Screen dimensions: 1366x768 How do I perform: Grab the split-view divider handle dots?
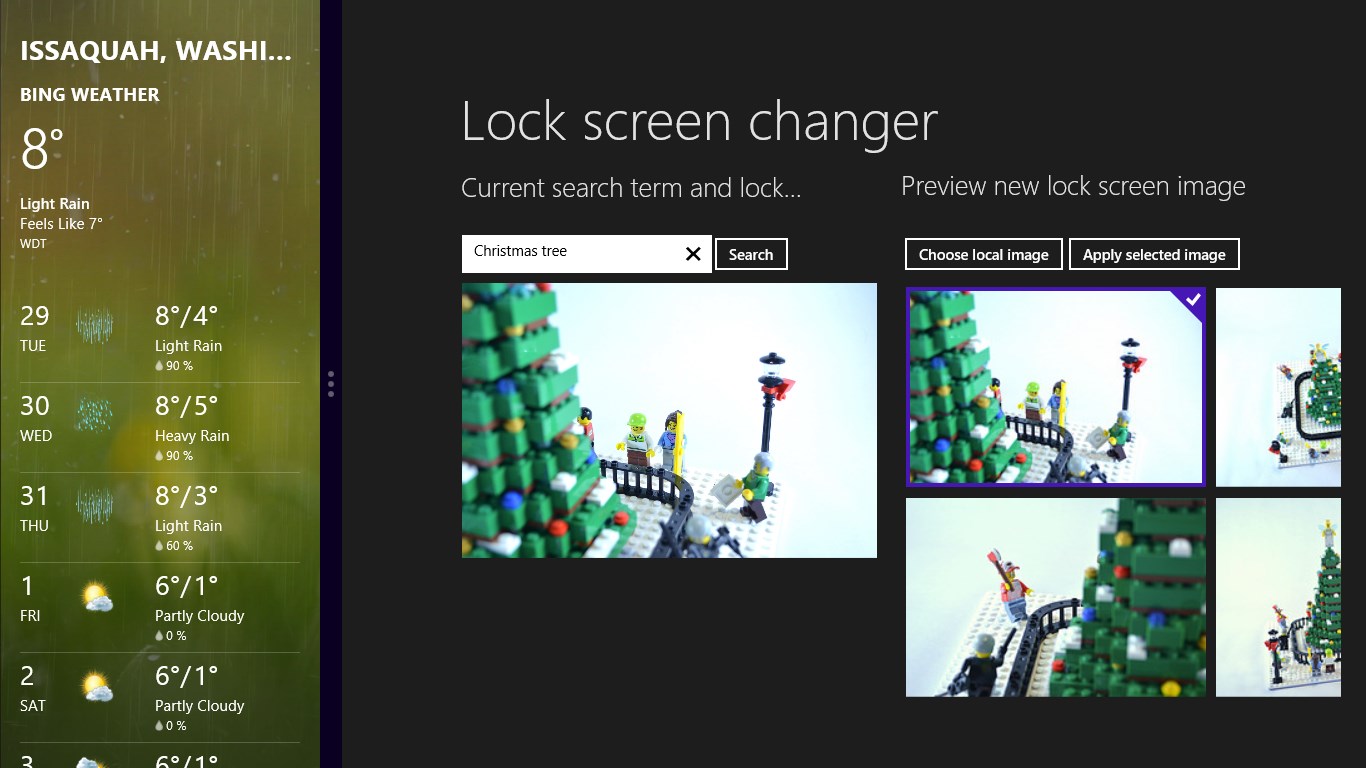tap(331, 384)
